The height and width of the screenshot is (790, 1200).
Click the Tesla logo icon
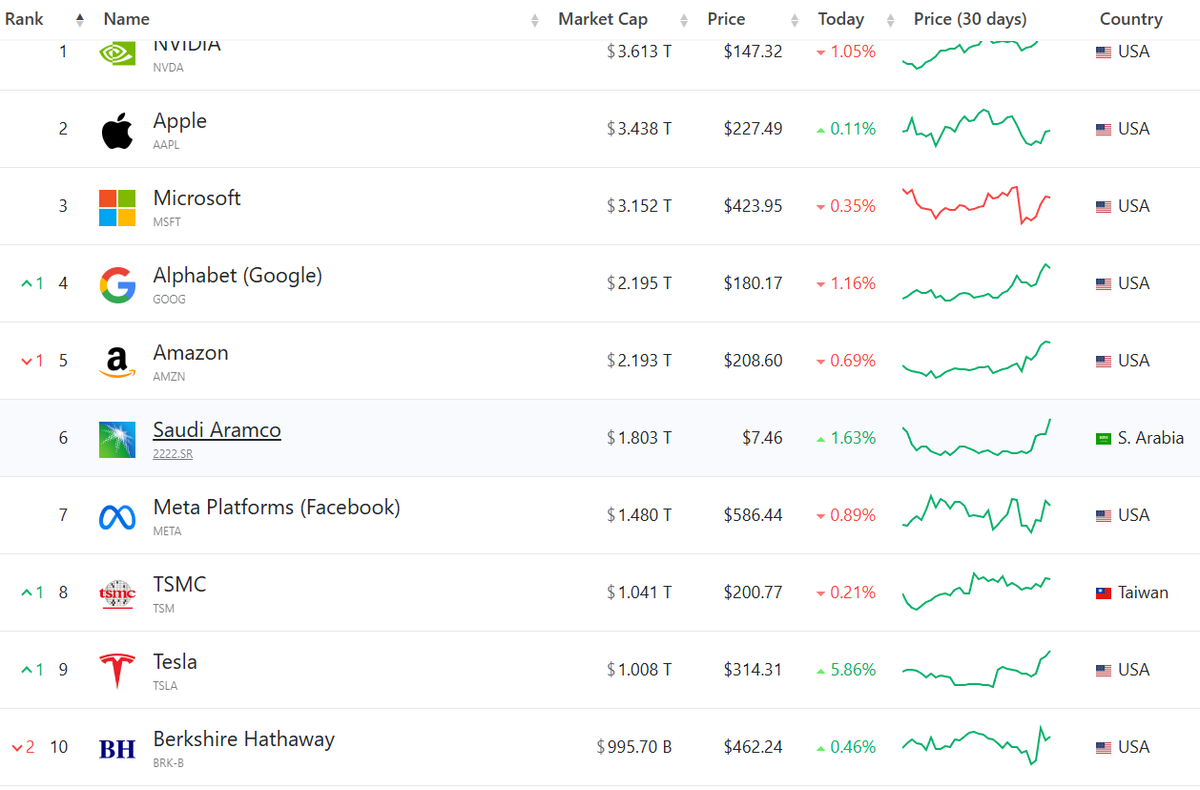[x=117, y=671]
